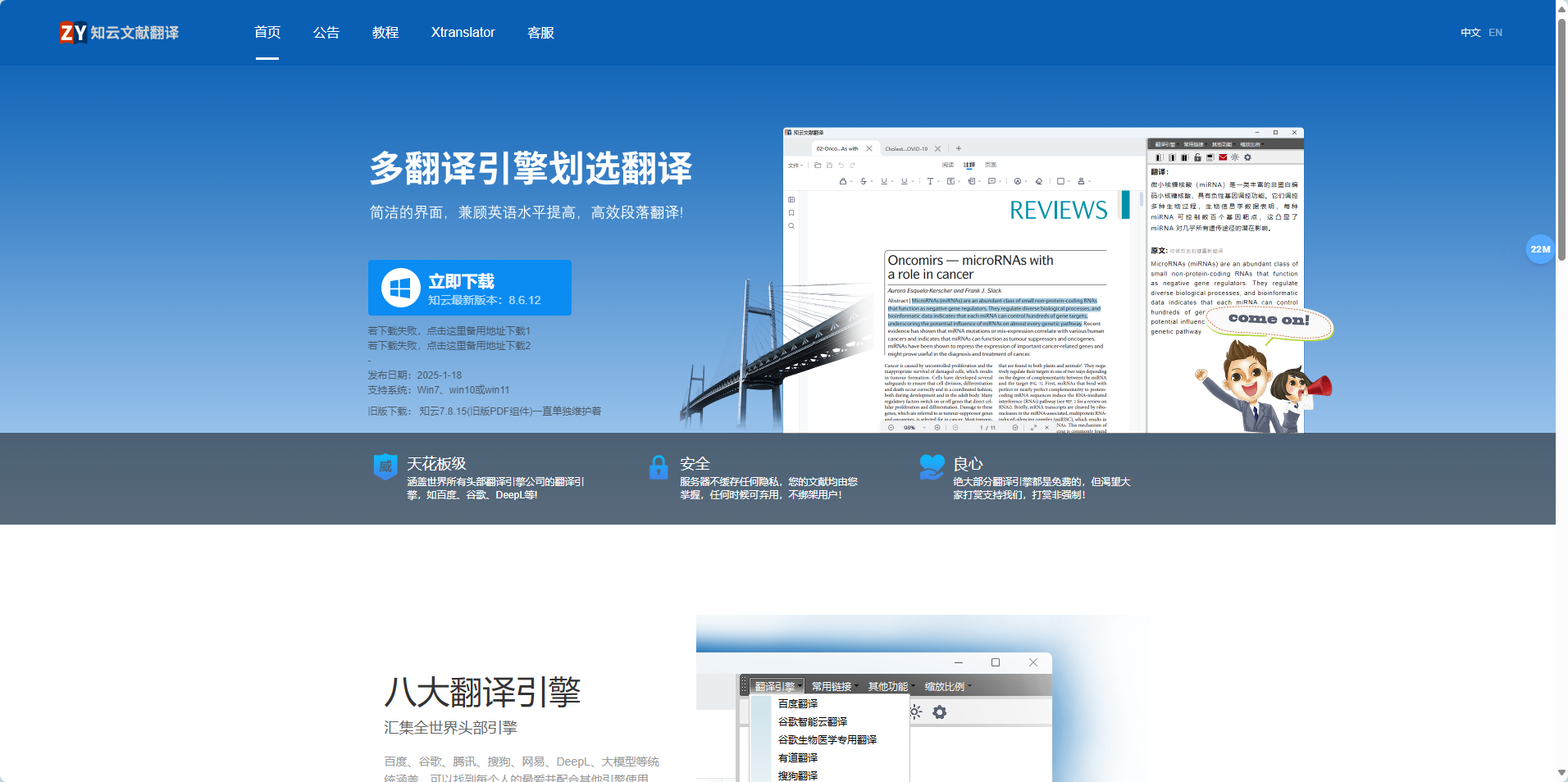Click the 良心 feature title
The height and width of the screenshot is (782, 1568).
pyautogui.click(x=968, y=464)
